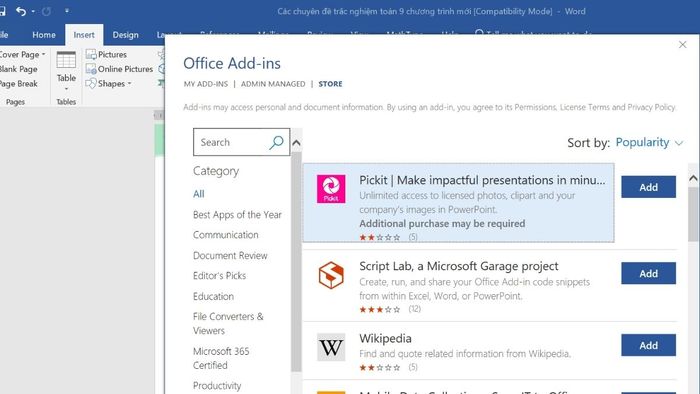
Task: Click the pink Pickit app icon
Action: click(331, 189)
